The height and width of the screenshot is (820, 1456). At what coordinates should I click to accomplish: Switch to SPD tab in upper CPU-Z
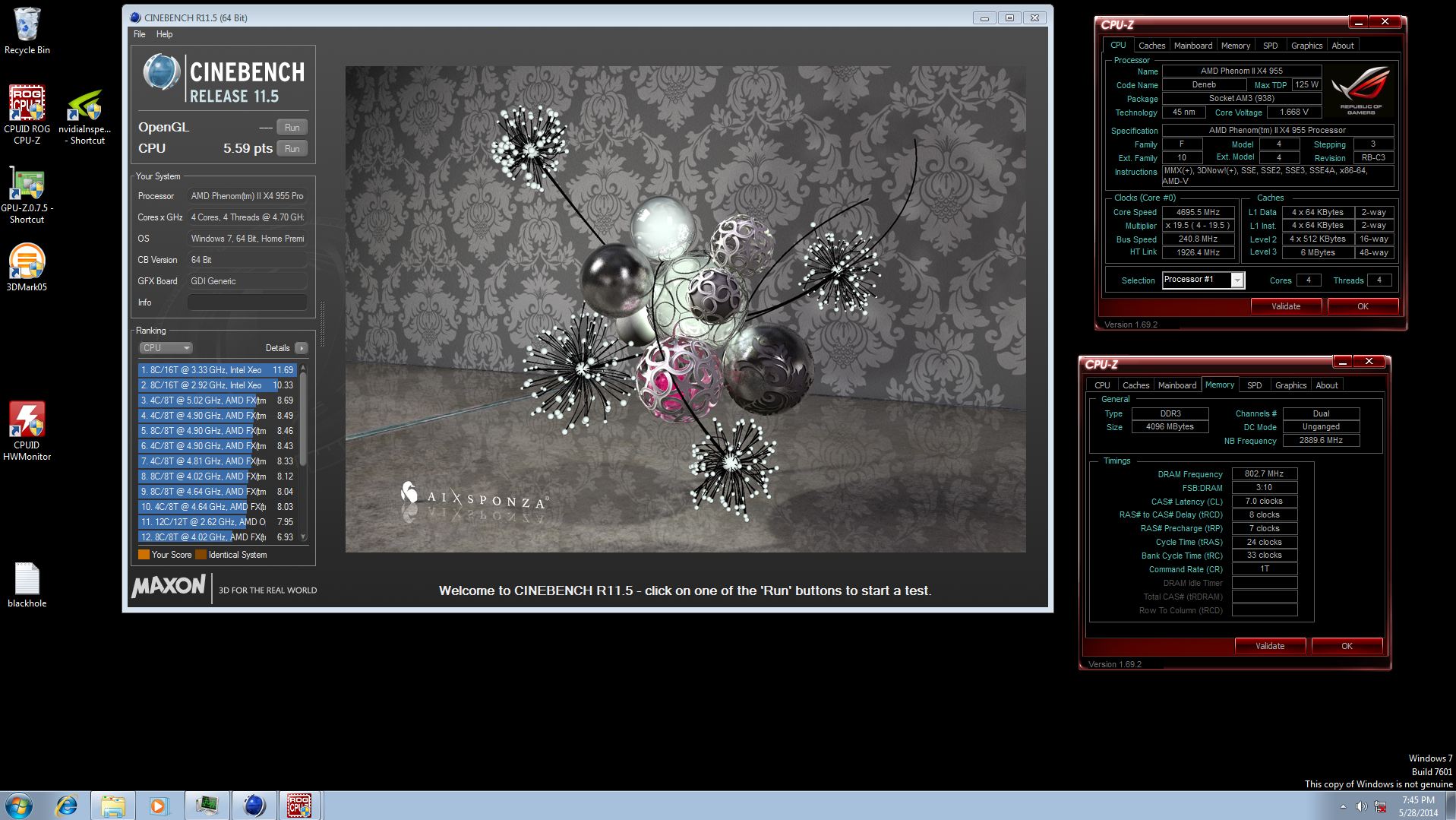1271,46
